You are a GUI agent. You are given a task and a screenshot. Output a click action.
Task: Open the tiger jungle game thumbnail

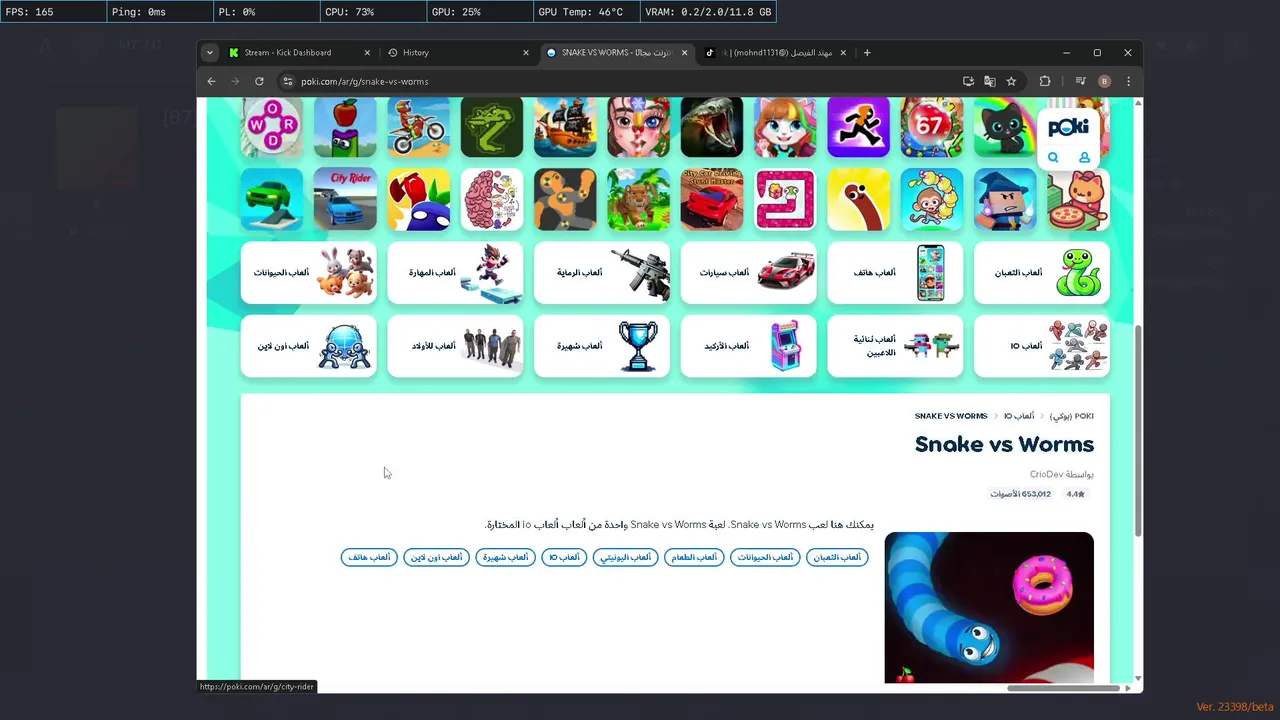[638, 199]
